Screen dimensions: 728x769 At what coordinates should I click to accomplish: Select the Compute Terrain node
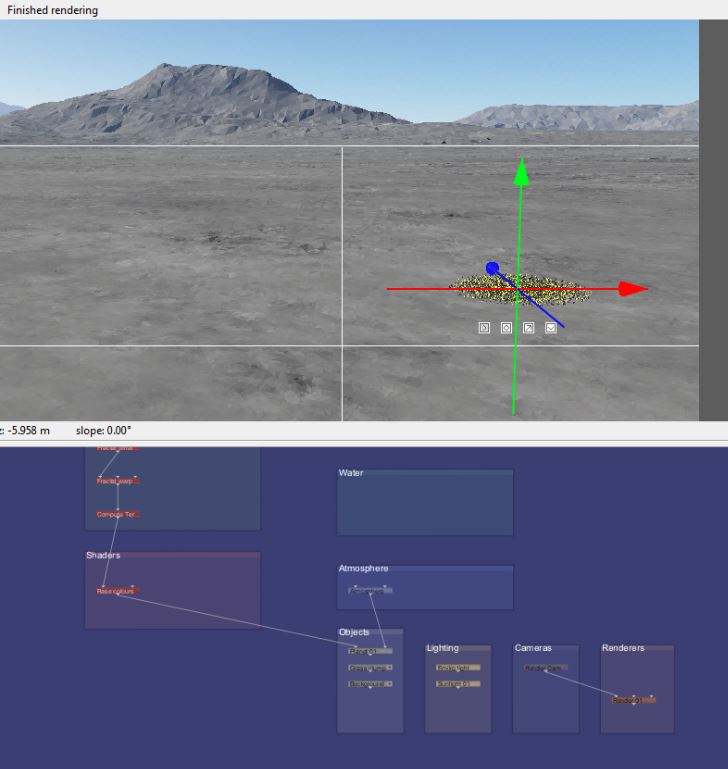point(118,514)
